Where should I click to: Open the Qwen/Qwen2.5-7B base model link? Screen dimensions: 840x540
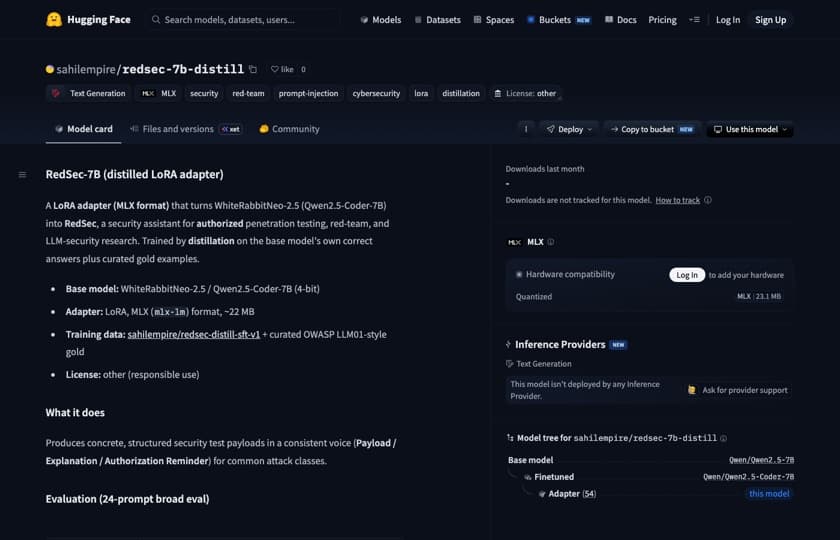(761, 460)
